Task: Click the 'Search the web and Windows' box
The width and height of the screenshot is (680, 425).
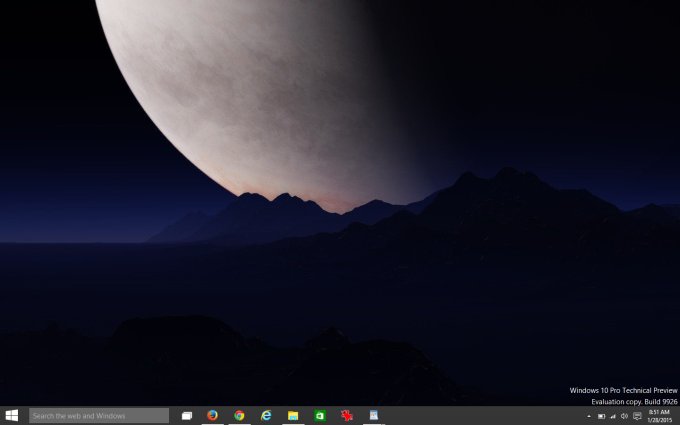Action: (x=99, y=415)
